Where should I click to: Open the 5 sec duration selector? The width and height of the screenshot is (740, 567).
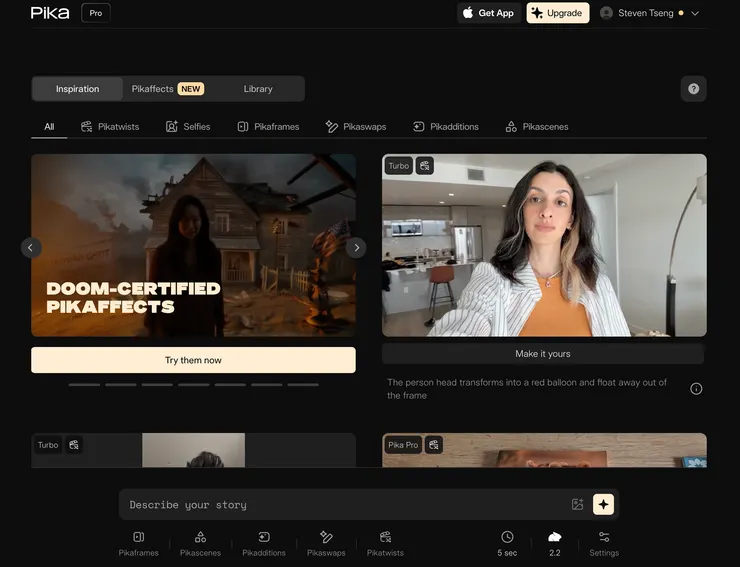tap(507, 544)
